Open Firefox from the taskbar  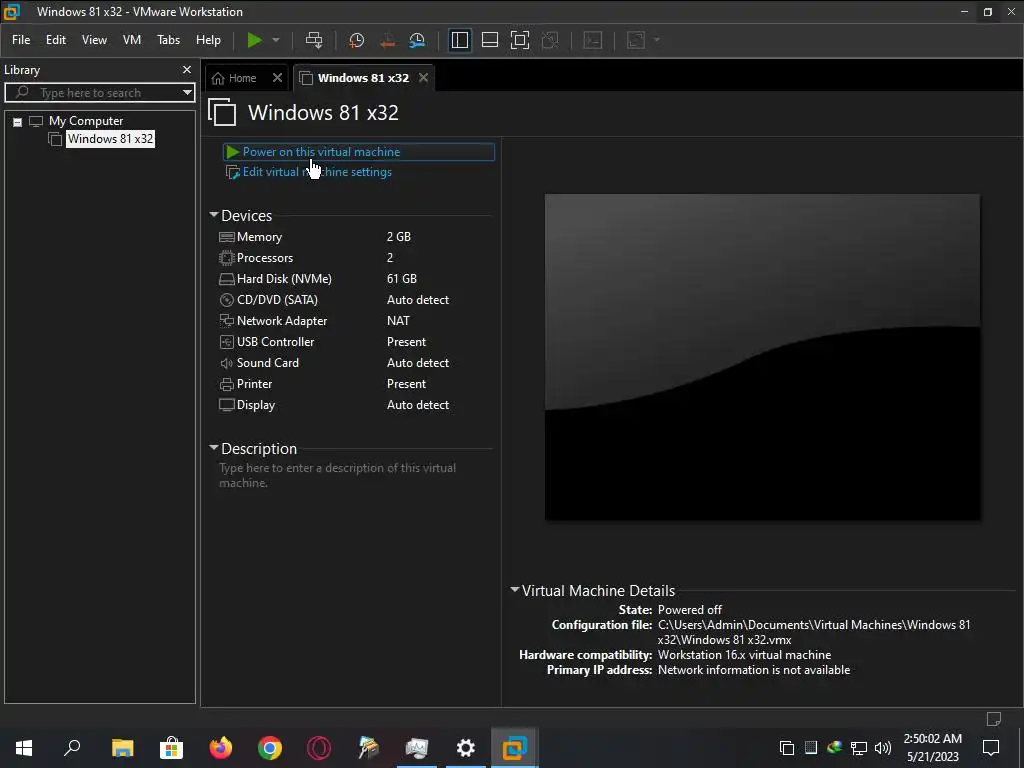(220, 747)
